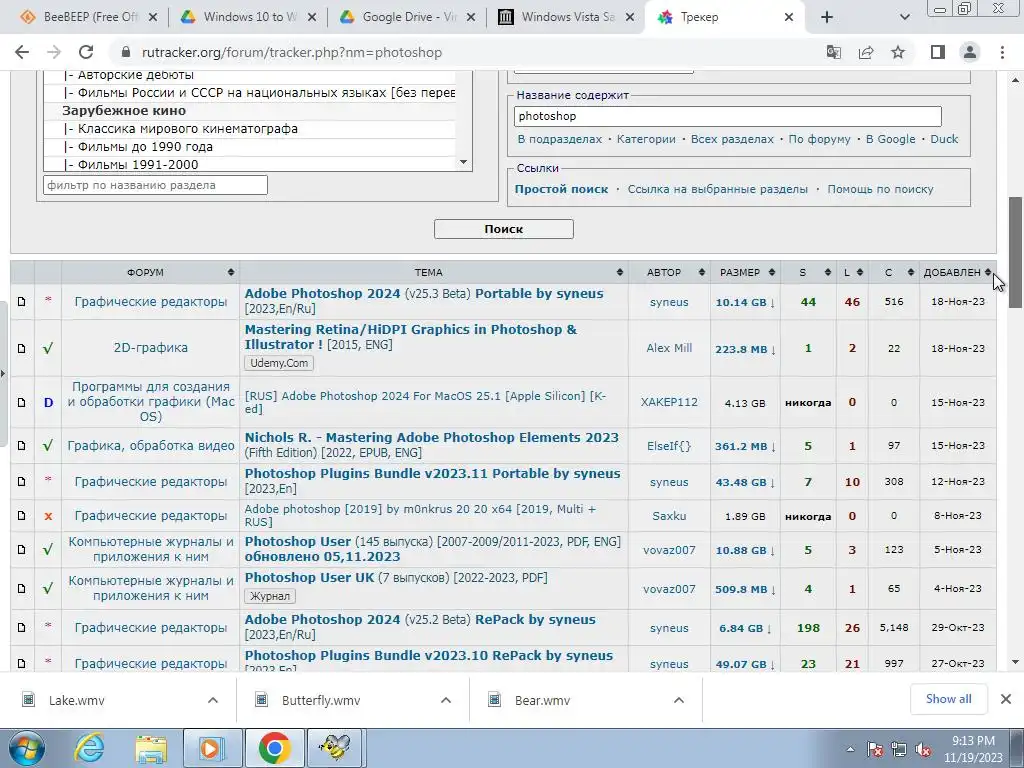Open the 2D-графика forum link
Image resolution: width=1024 pixels, height=768 pixels.
coord(150,347)
